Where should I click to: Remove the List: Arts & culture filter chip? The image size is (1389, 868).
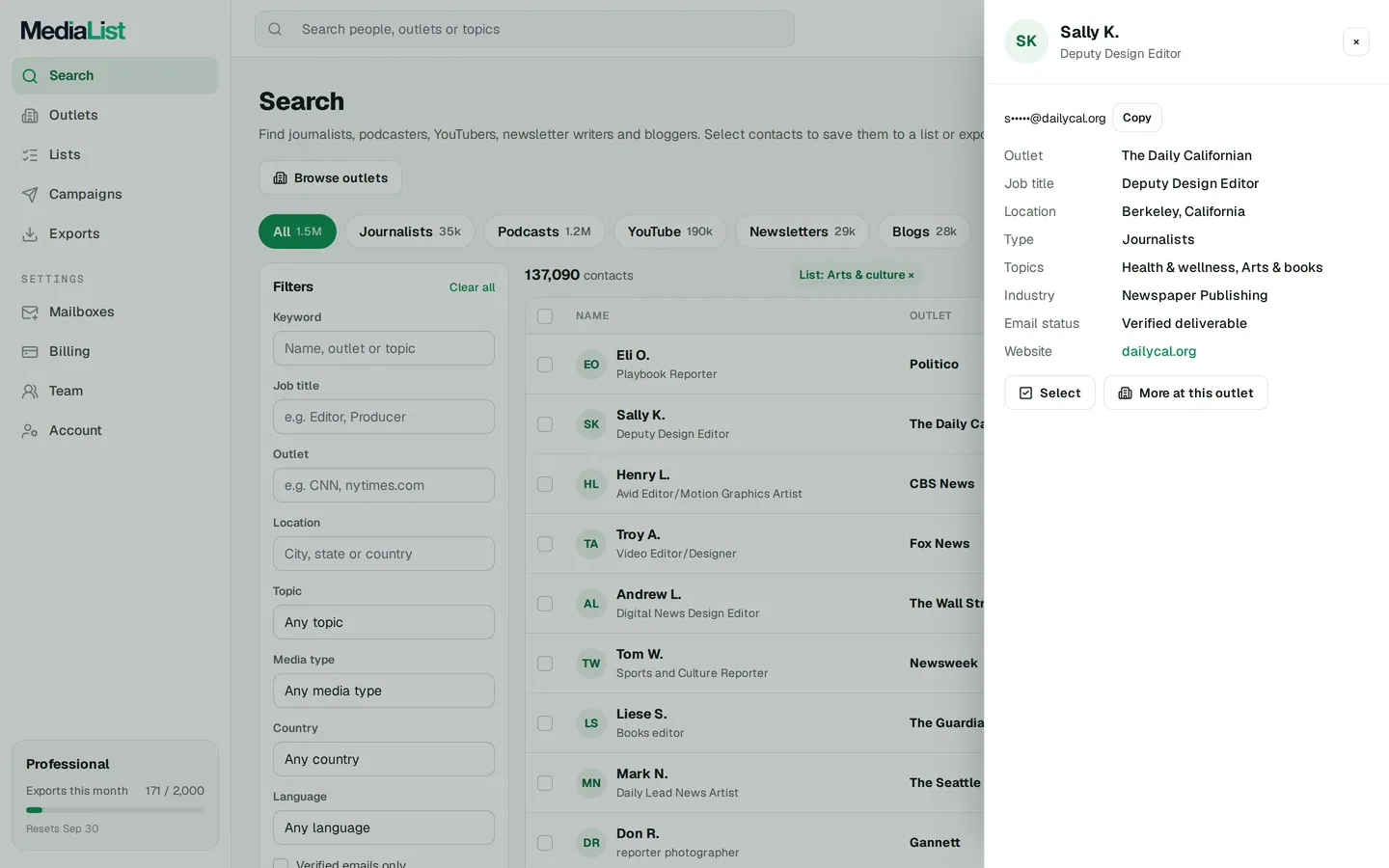(911, 275)
